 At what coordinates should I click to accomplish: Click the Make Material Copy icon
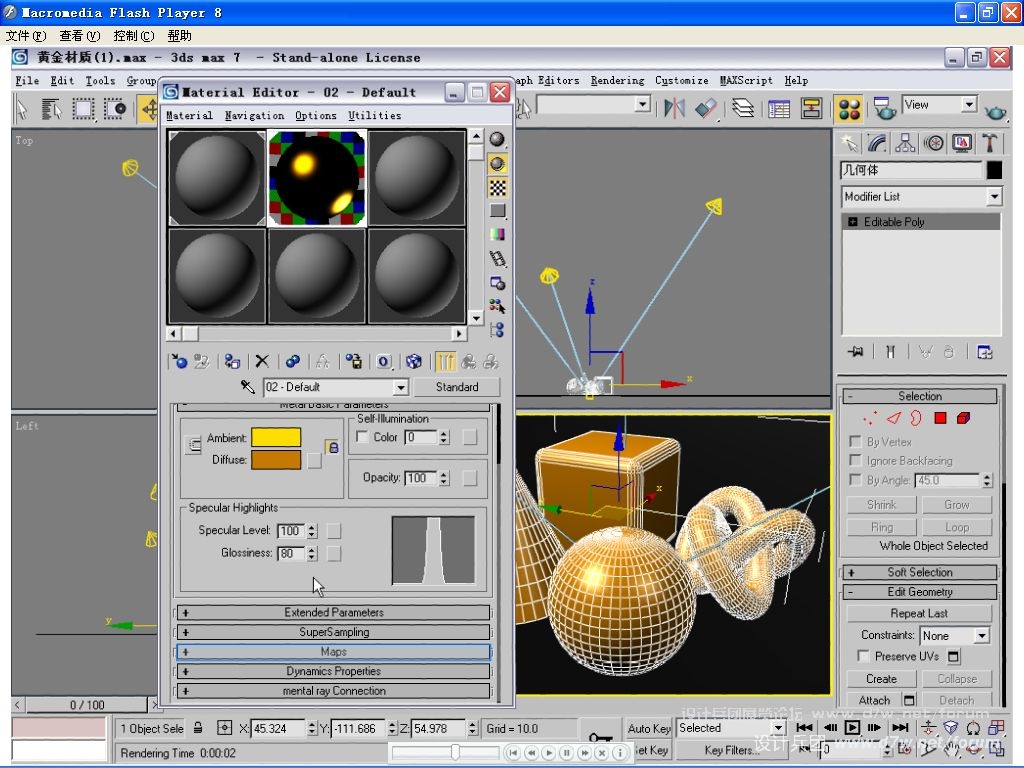click(293, 361)
